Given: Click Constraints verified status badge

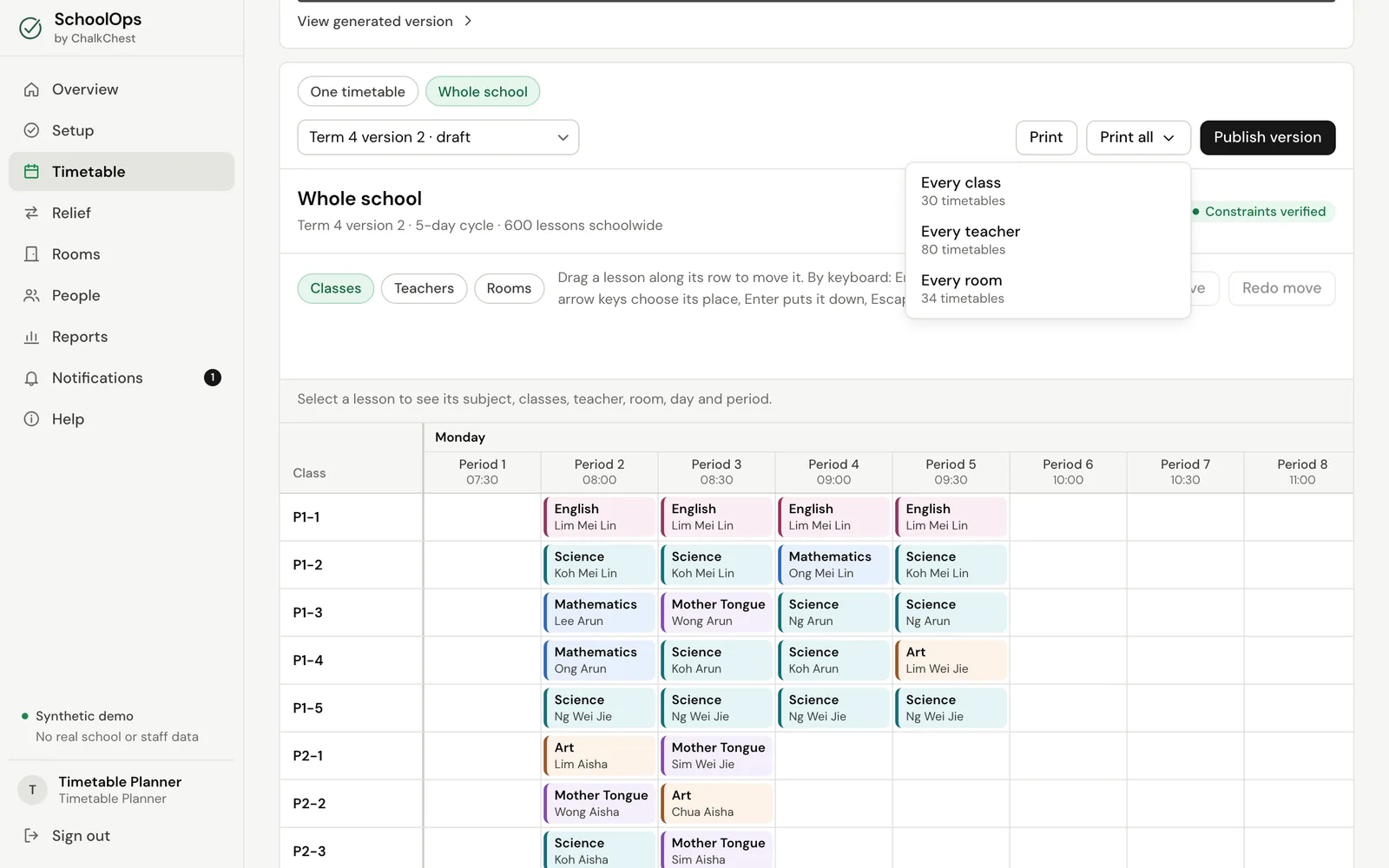Looking at the screenshot, I should (1263, 212).
